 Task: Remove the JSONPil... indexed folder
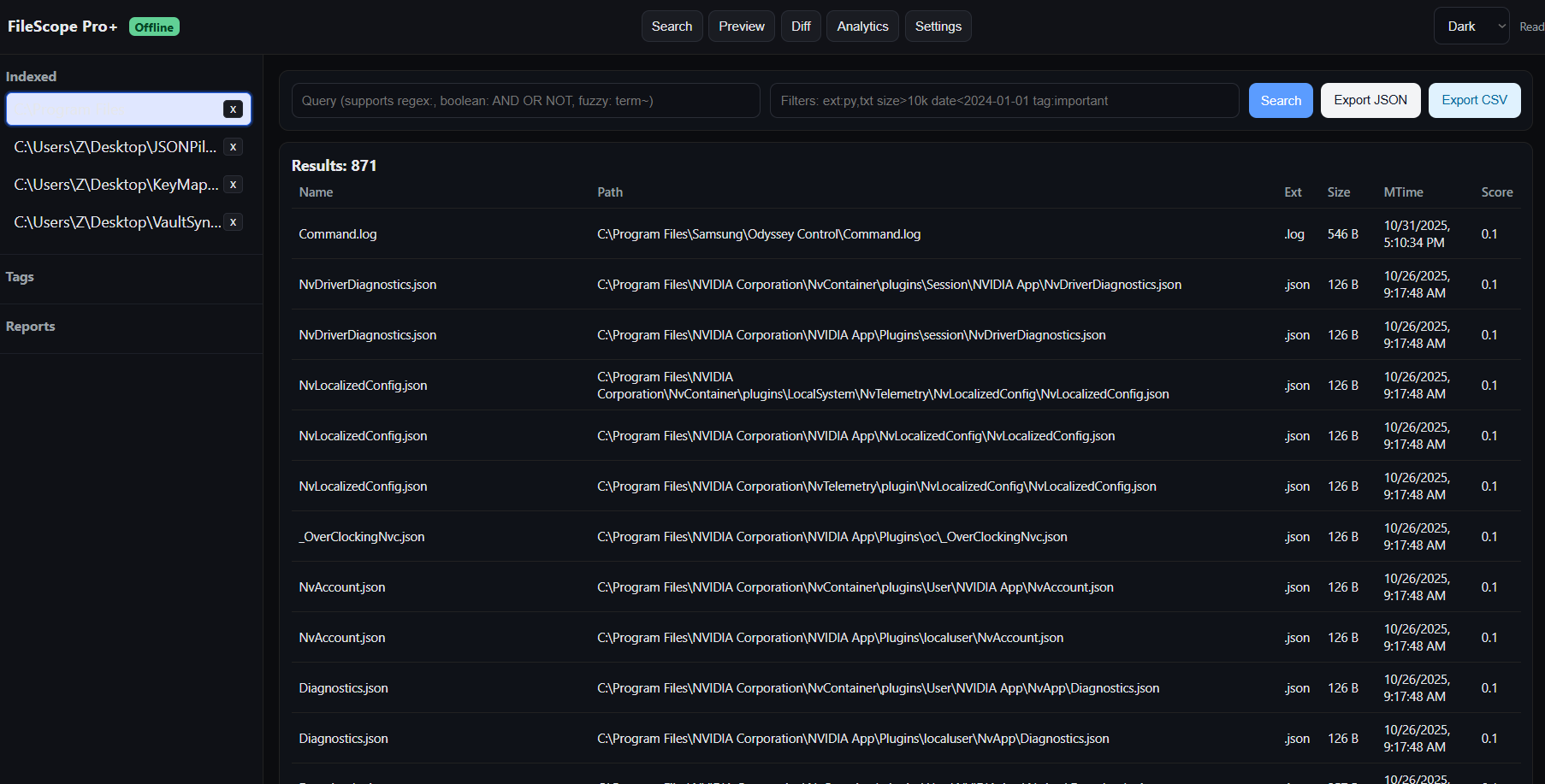233,147
